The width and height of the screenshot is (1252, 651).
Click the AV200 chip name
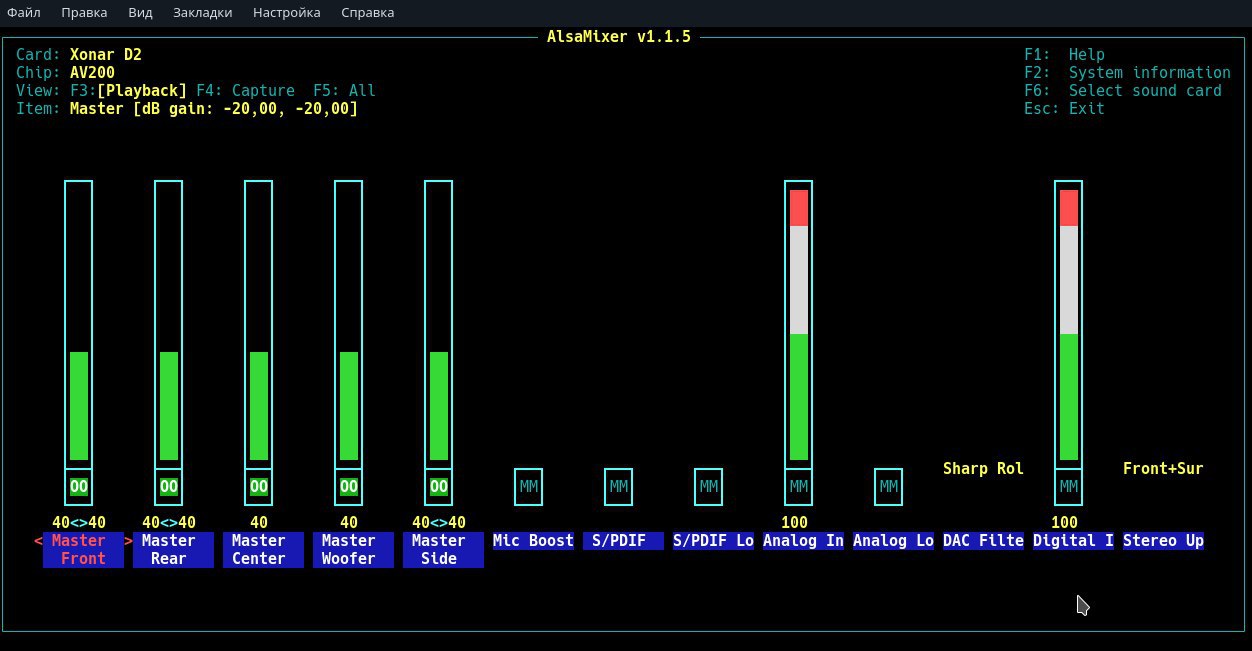pos(92,73)
